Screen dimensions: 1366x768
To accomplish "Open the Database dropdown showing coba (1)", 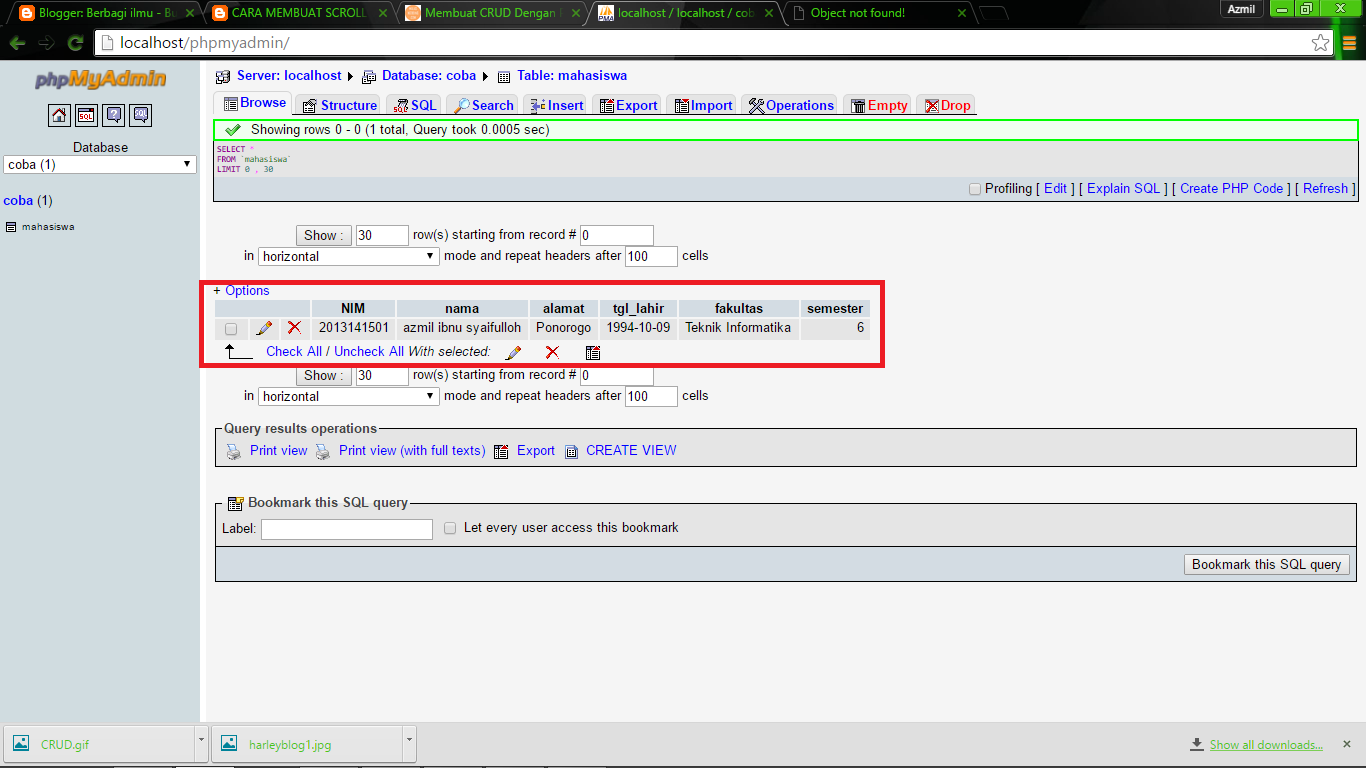I will point(98,164).
